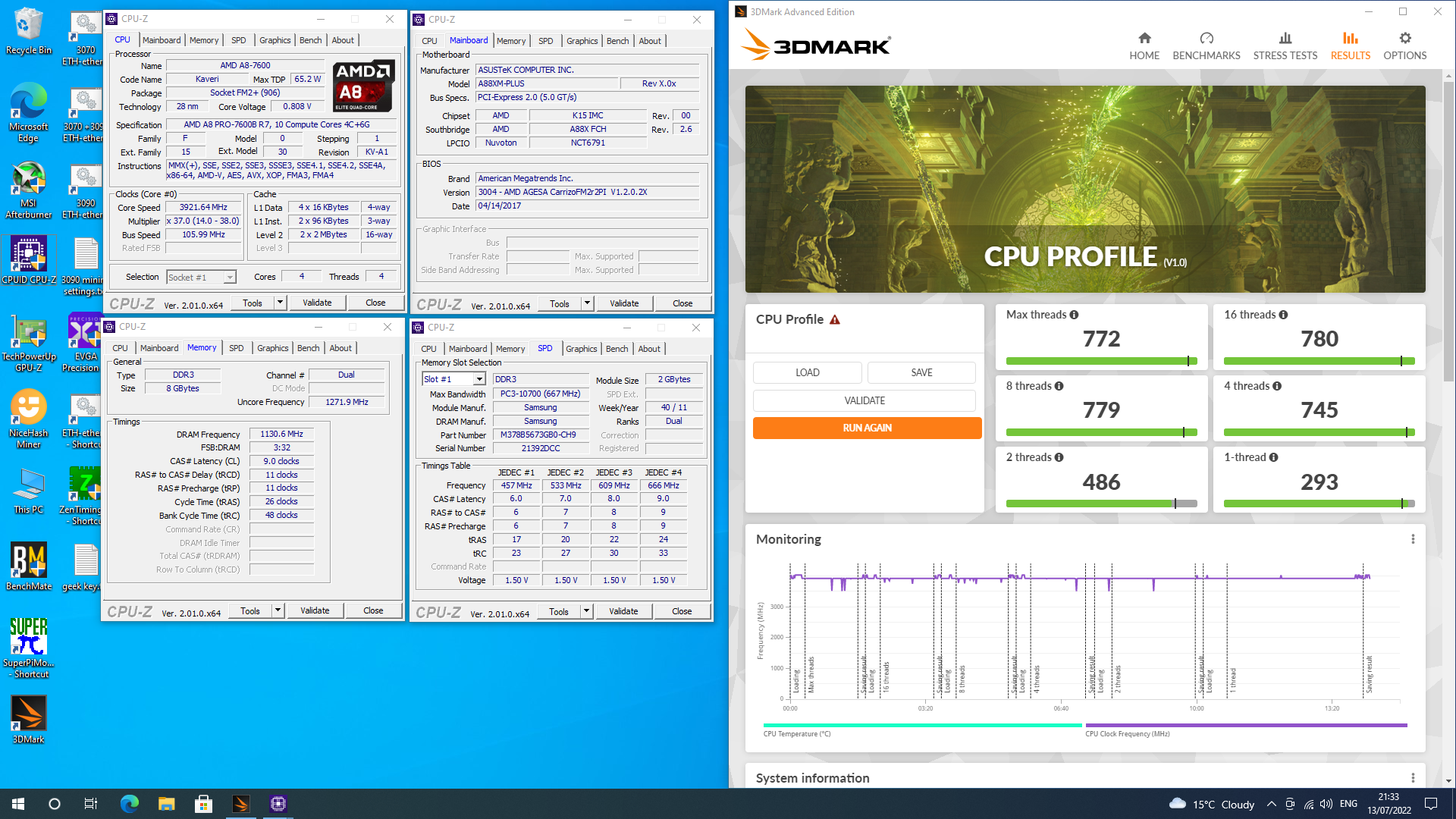
Task: Show info for 1-thread score
Action: 1273,457
